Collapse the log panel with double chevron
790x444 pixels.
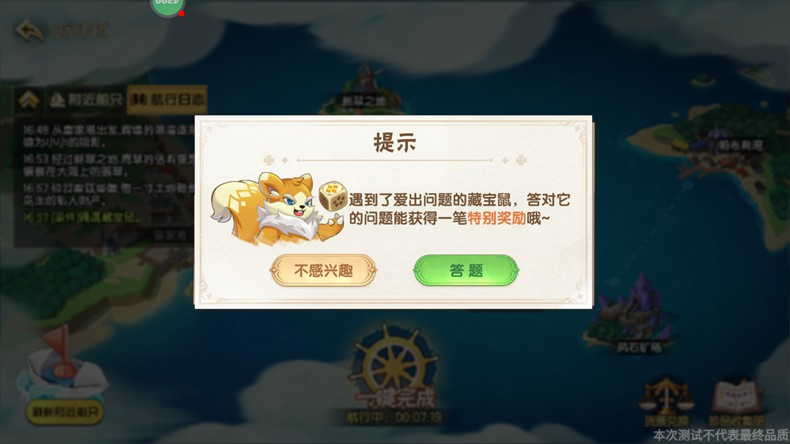[29, 100]
